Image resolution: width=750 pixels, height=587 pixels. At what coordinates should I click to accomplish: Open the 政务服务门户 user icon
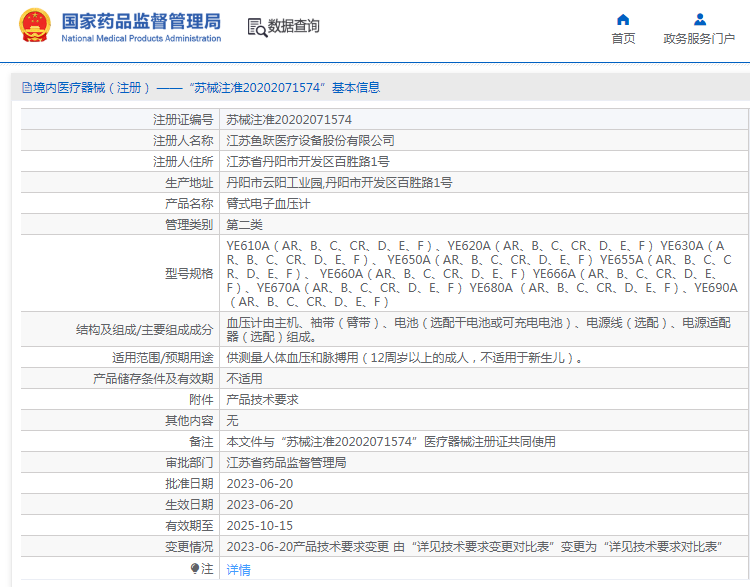coord(699,20)
